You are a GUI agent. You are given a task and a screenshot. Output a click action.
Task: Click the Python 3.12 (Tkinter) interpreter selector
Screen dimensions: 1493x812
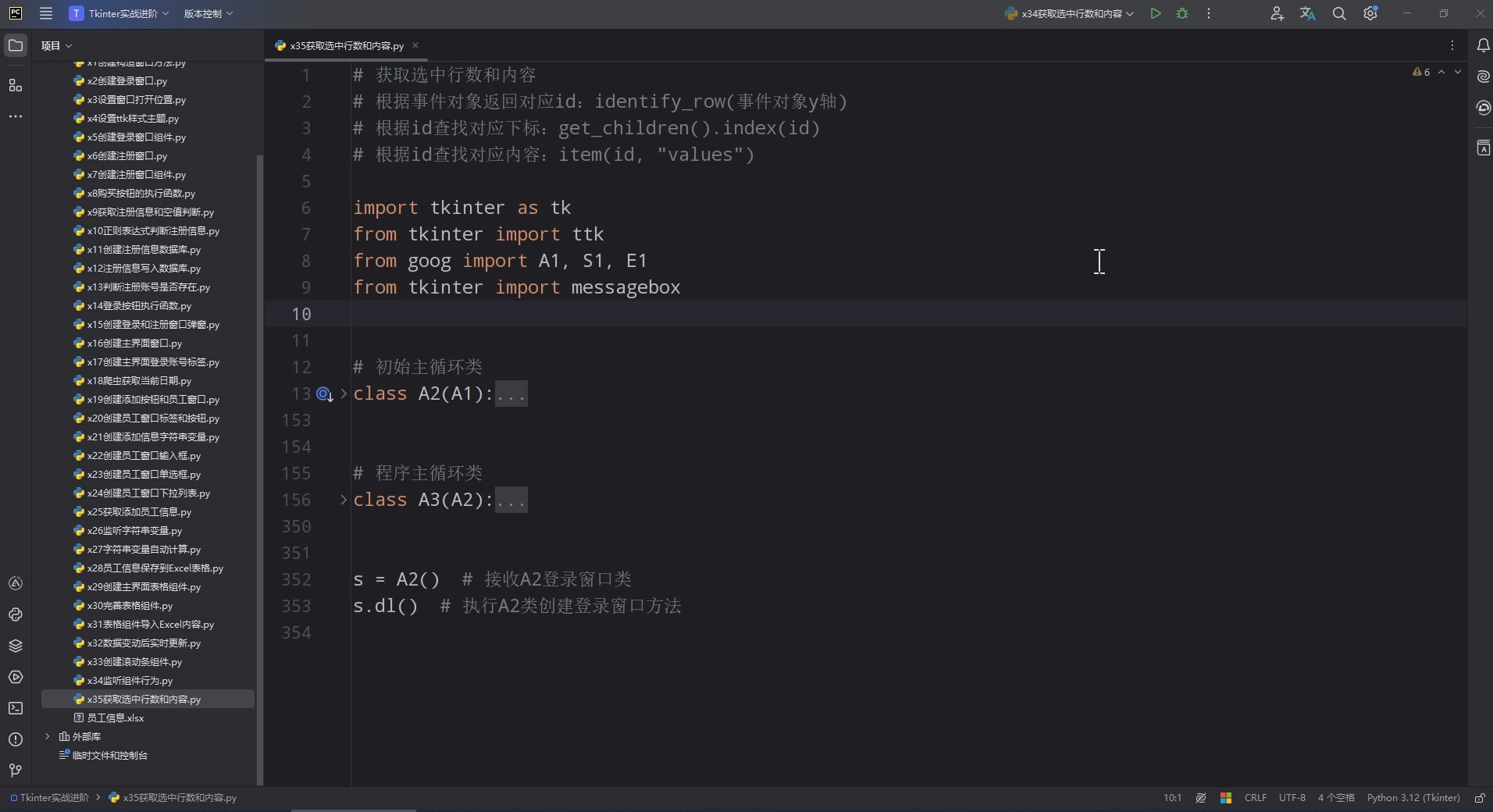pyautogui.click(x=1413, y=798)
